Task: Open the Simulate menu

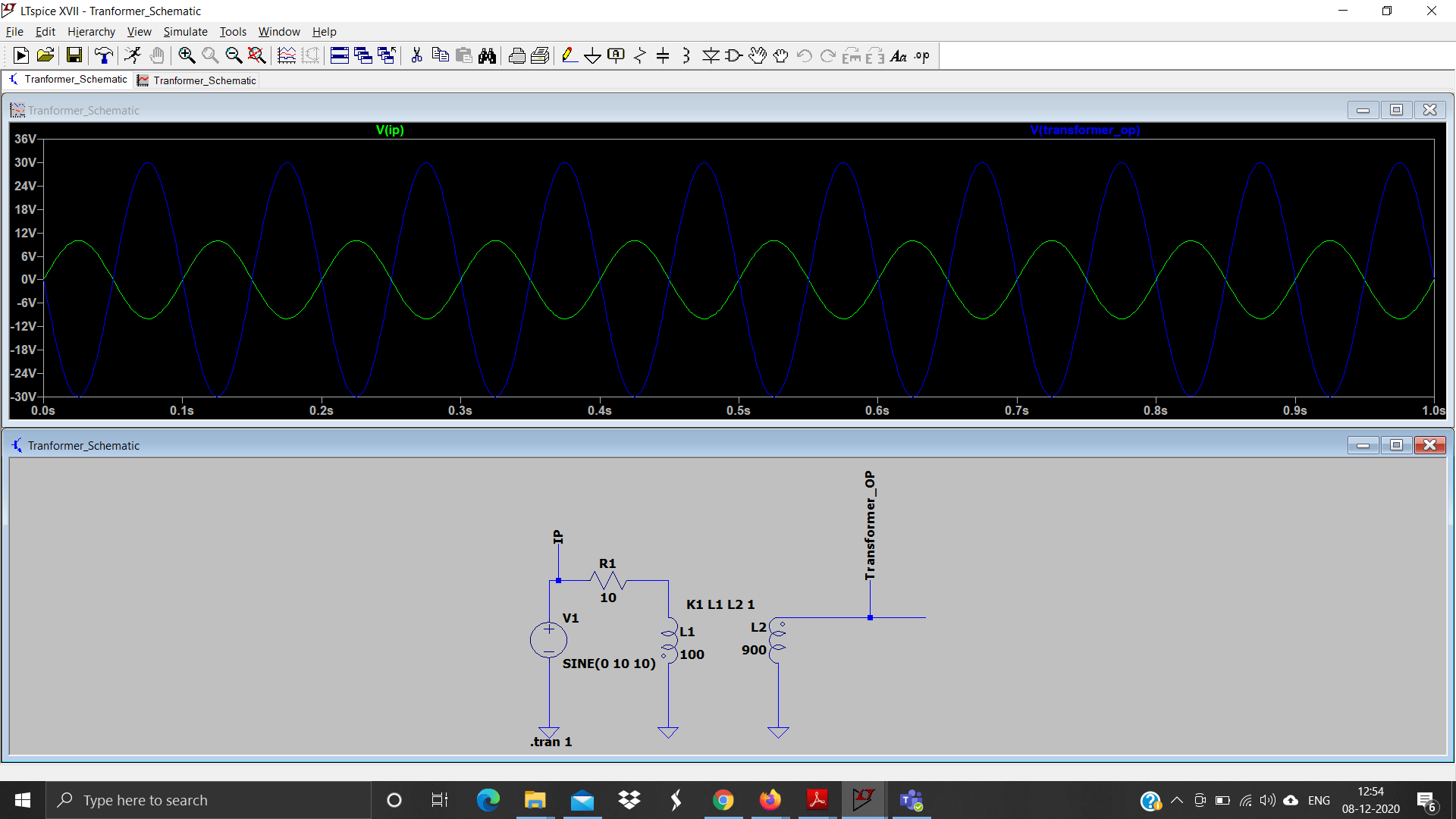Action: (x=185, y=31)
